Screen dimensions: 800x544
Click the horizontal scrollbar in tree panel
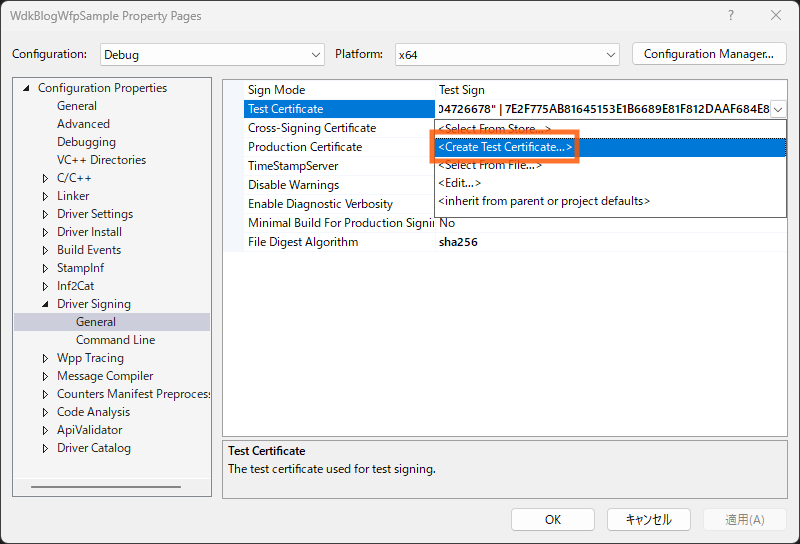(105, 486)
